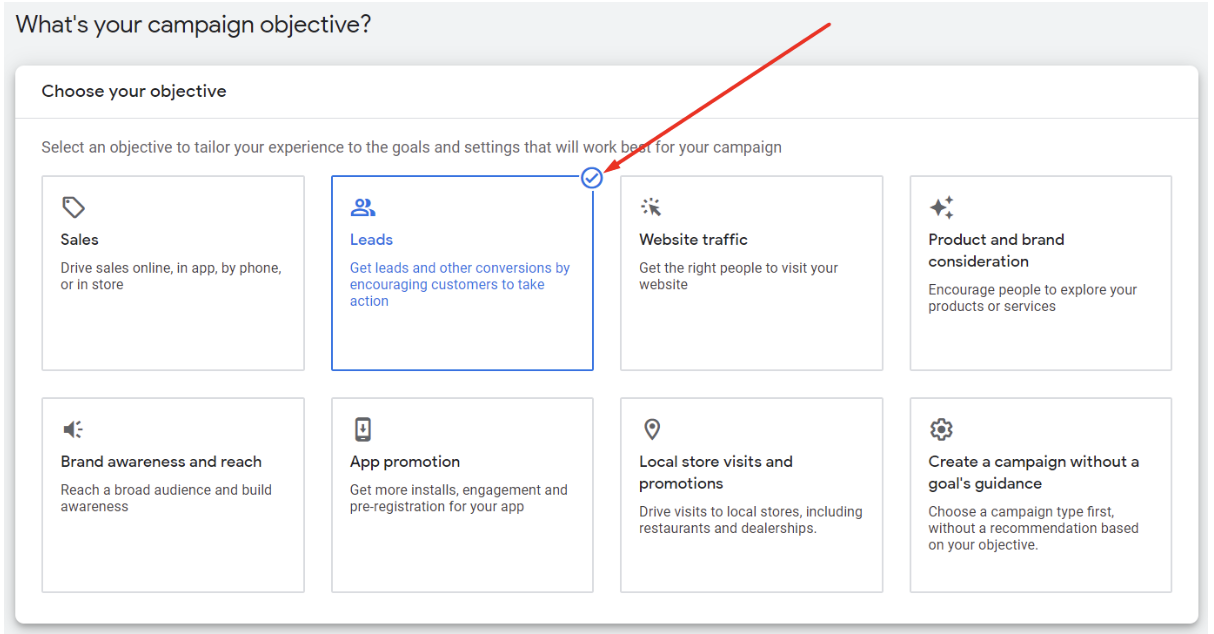Screen dimensions: 1214x634
Task: Click 'Drive visits to local stores' description
Action: click(x=751, y=520)
